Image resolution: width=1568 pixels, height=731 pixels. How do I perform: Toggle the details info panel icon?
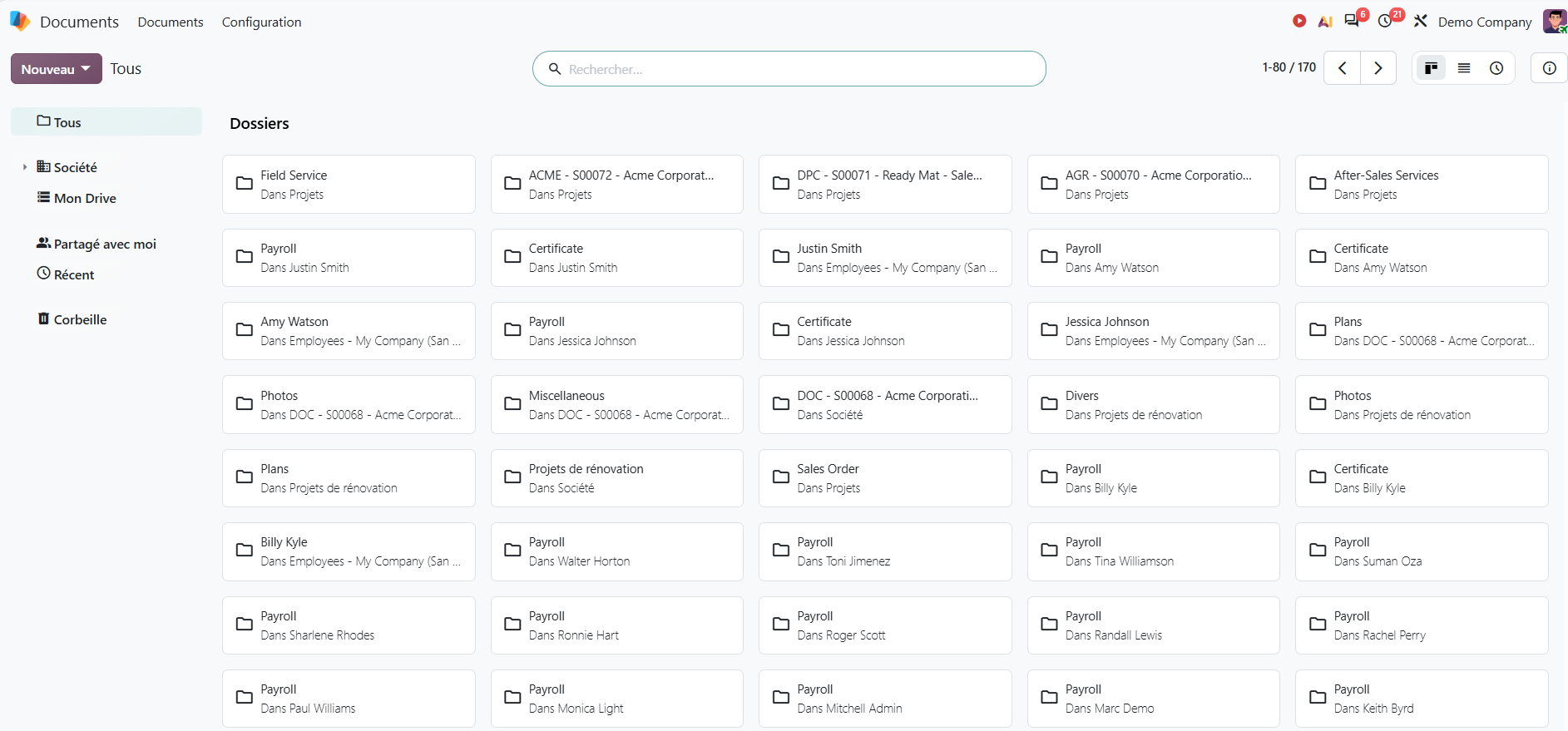tap(1549, 68)
